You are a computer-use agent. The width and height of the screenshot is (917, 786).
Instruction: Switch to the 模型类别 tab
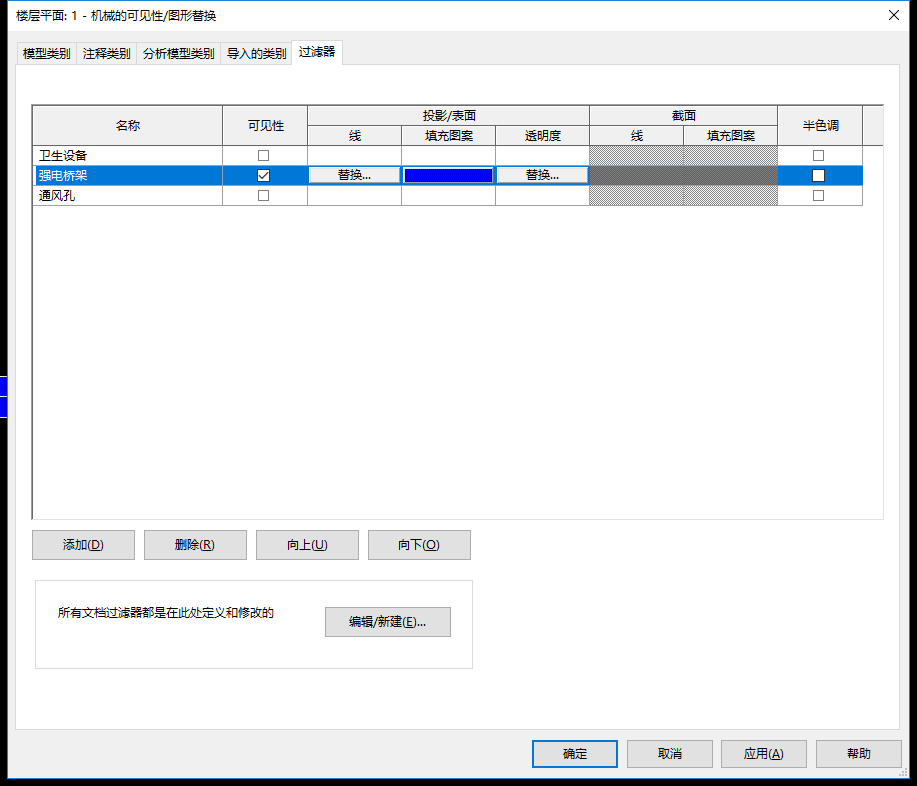tap(46, 54)
